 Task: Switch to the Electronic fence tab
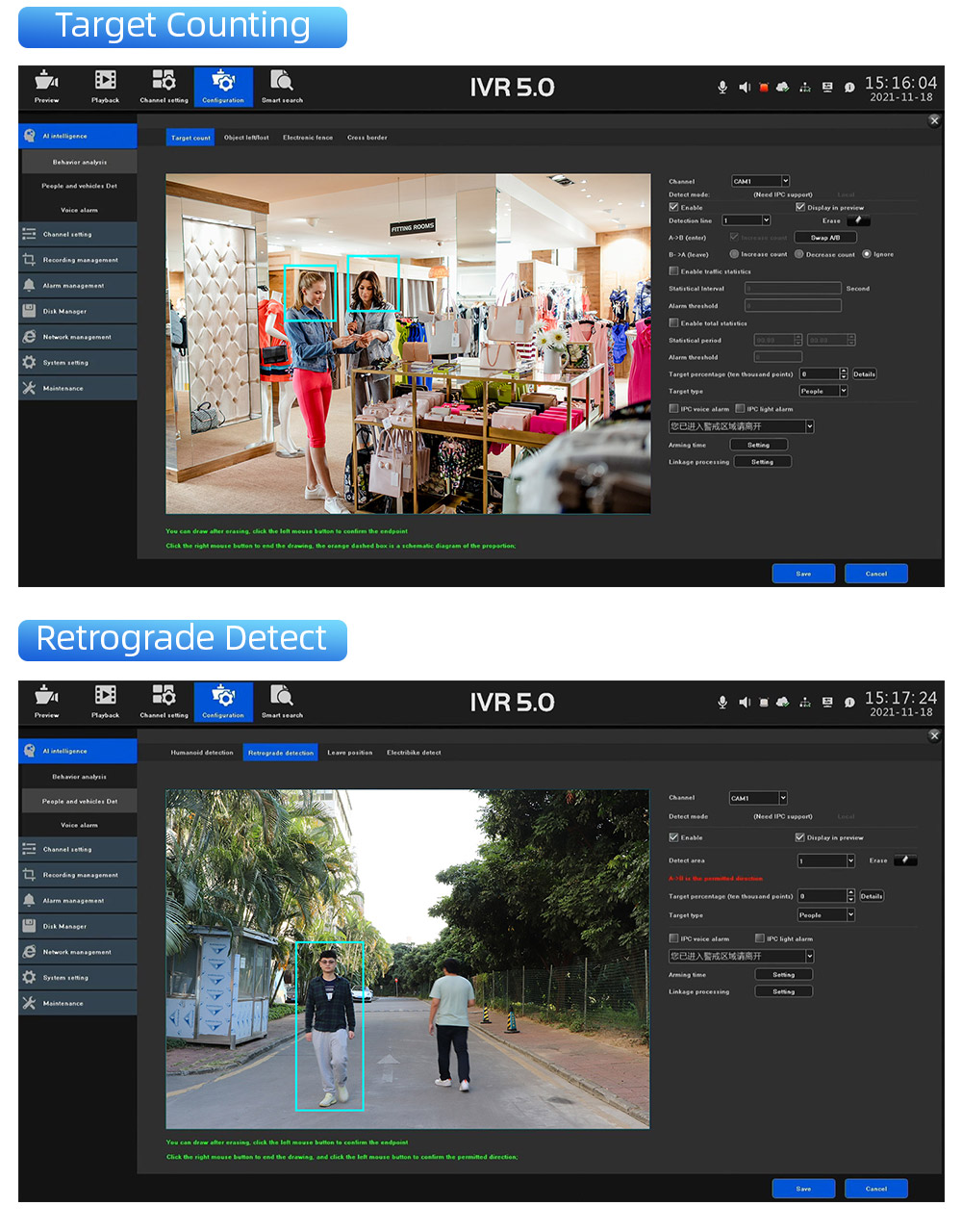tap(308, 138)
